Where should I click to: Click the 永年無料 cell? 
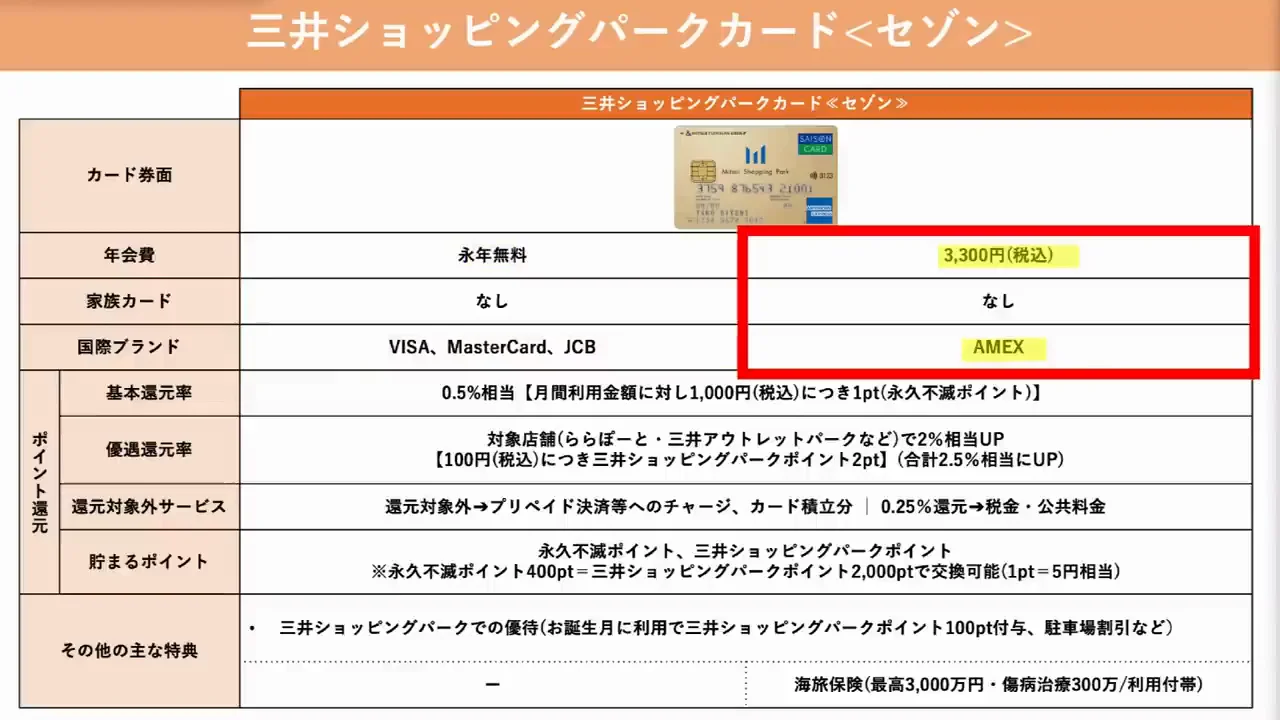[x=493, y=255]
